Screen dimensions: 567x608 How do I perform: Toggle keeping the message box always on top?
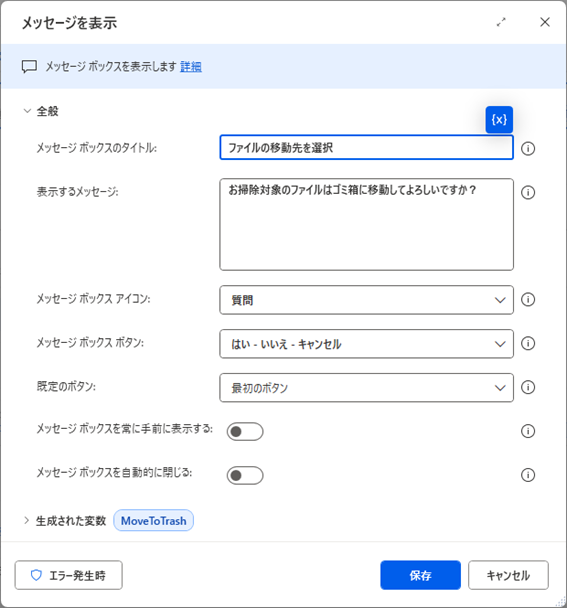(x=245, y=432)
